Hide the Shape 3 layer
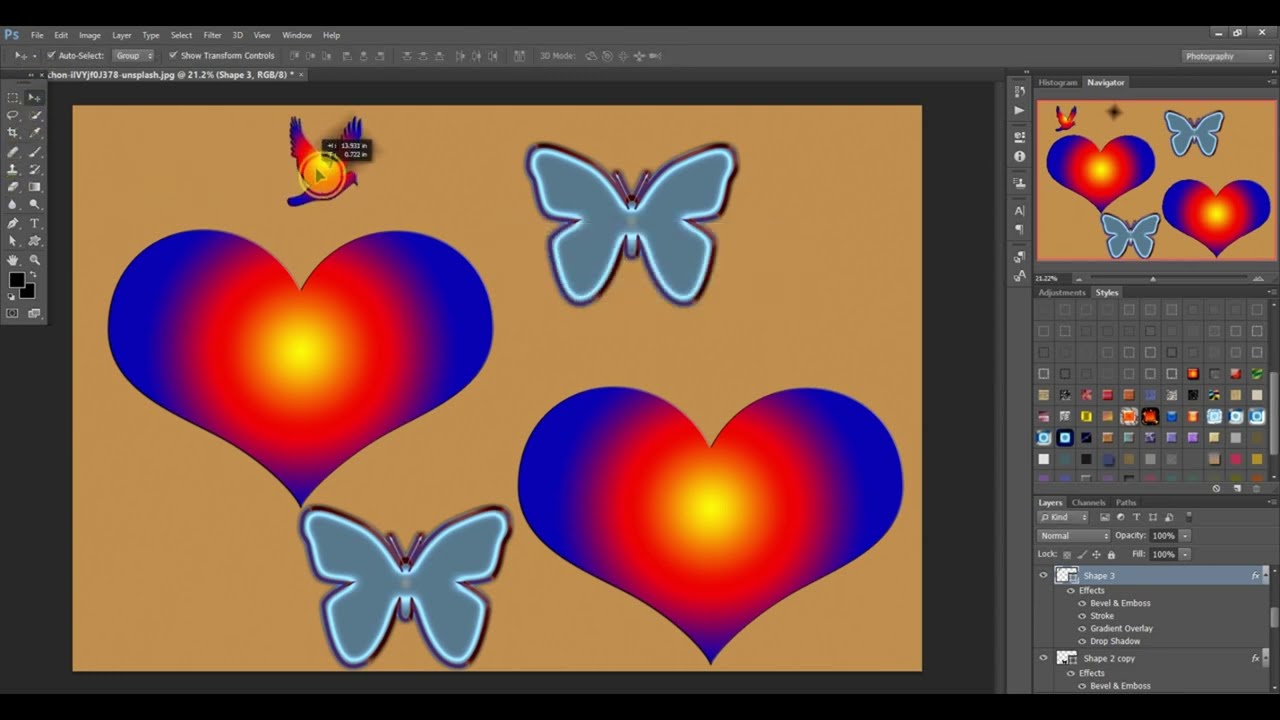Image resolution: width=1280 pixels, height=720 pixels. pos(1043,575)
